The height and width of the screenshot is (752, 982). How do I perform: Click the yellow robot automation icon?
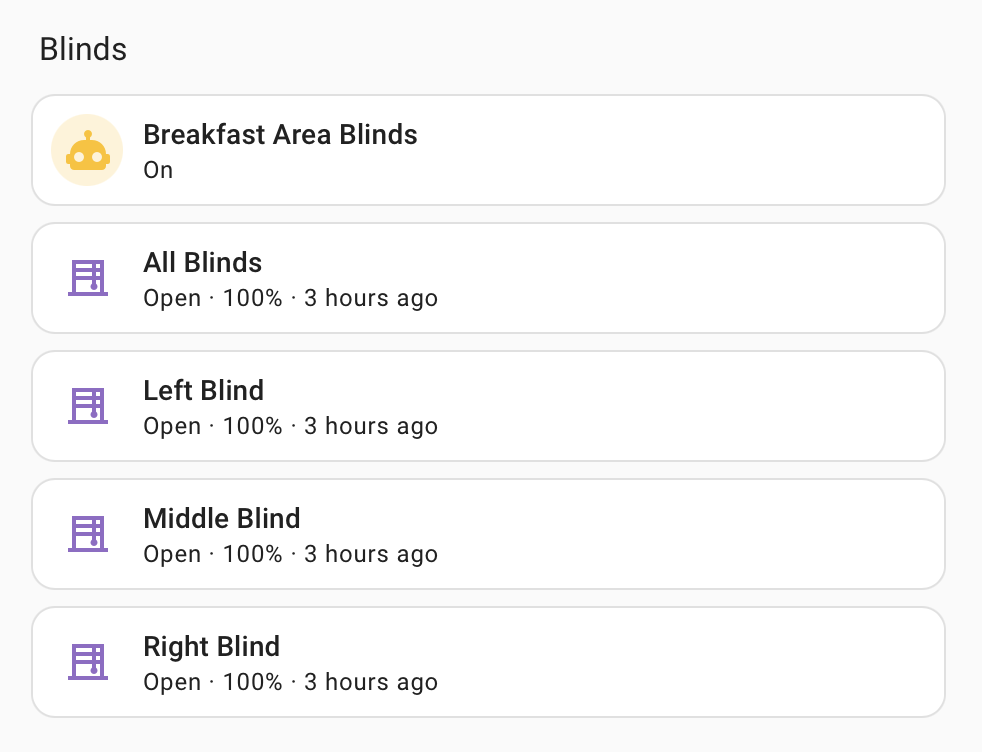click(x=87, y=150)
